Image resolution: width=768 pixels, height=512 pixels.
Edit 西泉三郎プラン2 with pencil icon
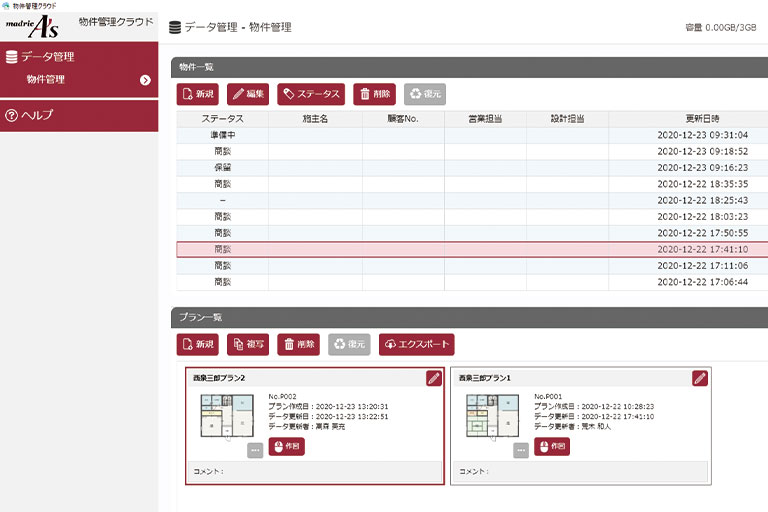[x=434, y=378]
